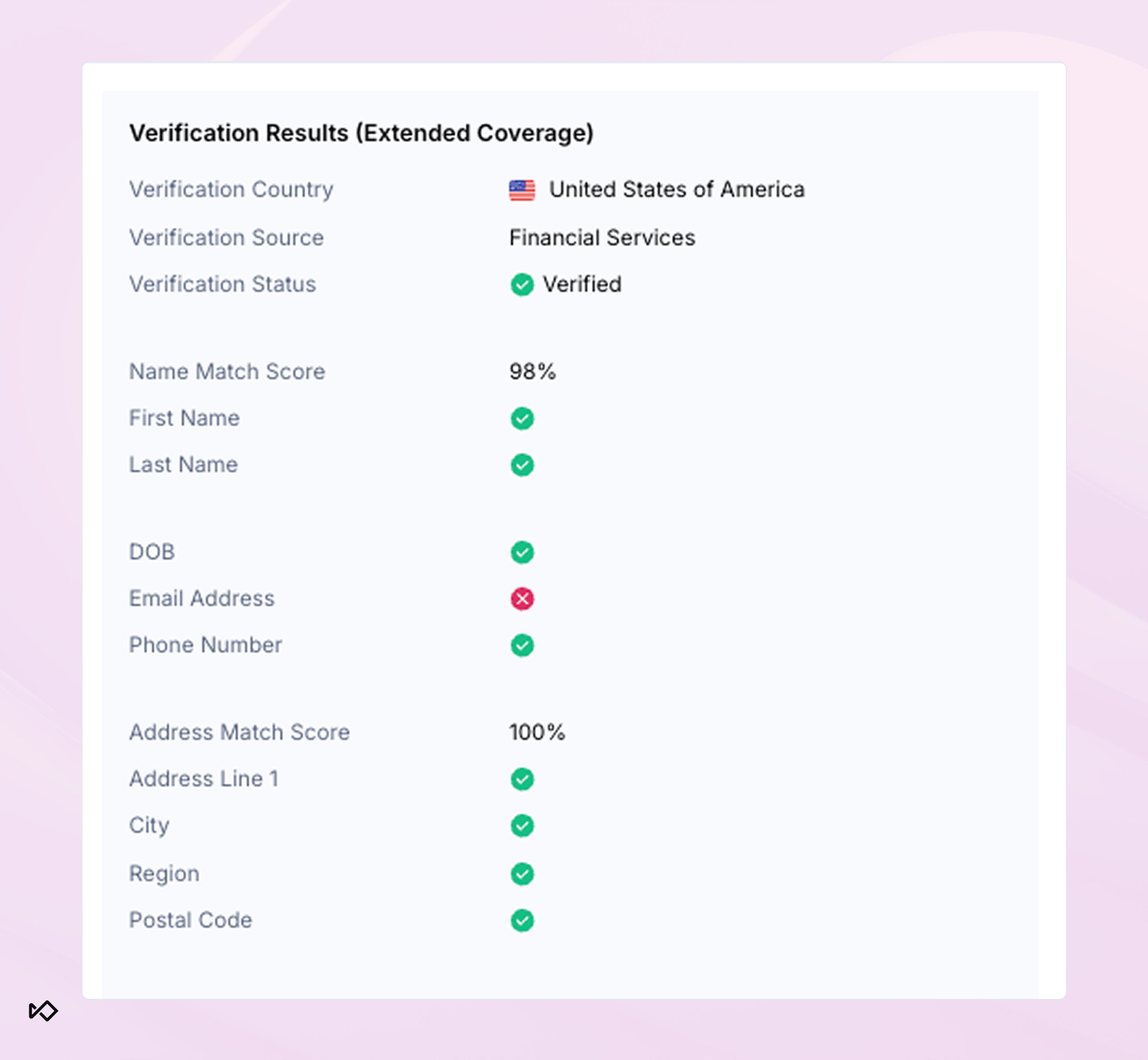Click the Last Name green checkmark
Image resolution: width=1148 pixels, height=1060 pixels.
[522, 465]
